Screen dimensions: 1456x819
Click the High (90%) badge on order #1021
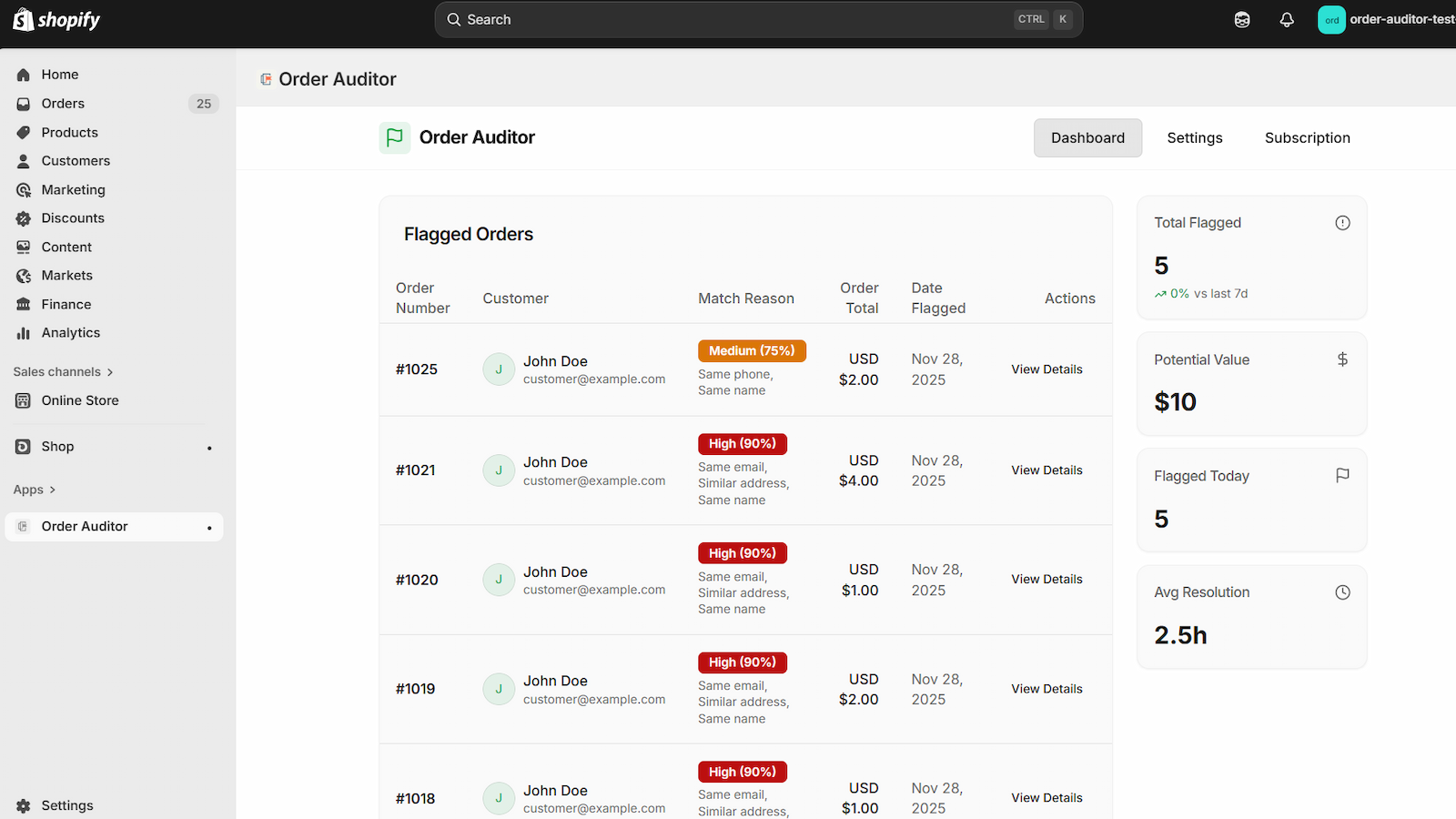pos(743,444)
